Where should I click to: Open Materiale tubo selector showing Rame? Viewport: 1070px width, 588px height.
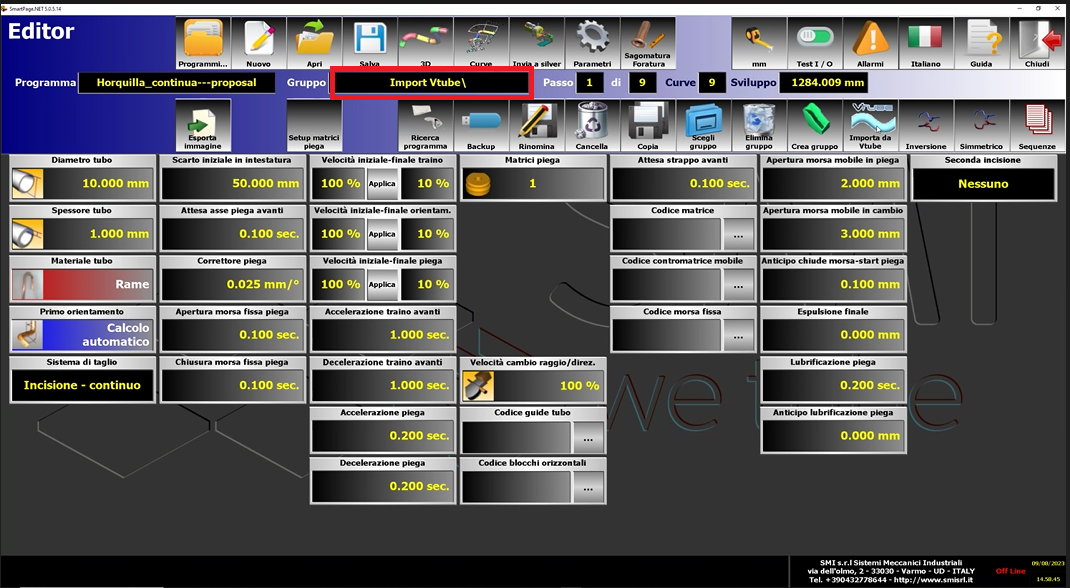(83, 284)
